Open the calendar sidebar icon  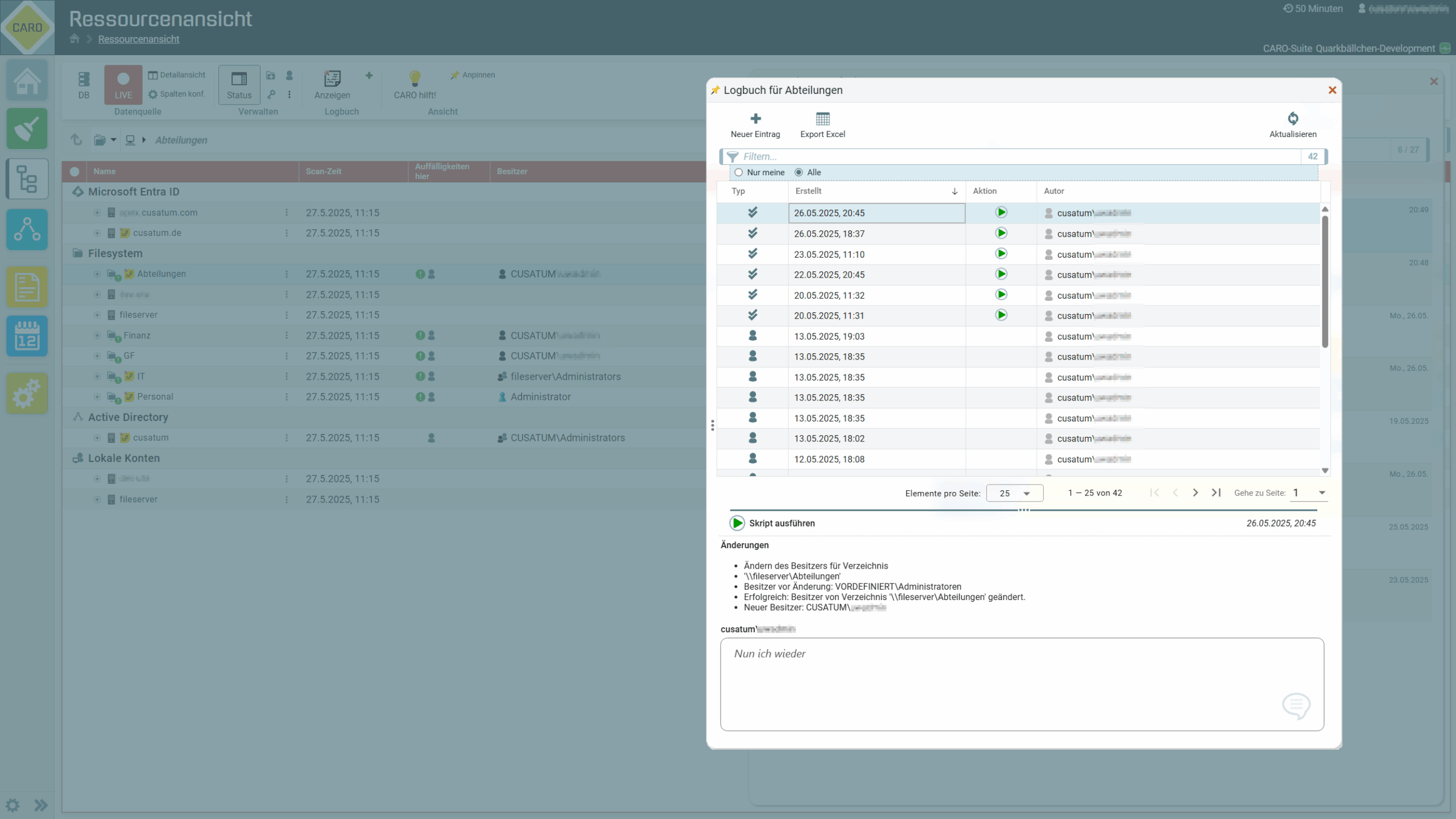coord(27,336)
